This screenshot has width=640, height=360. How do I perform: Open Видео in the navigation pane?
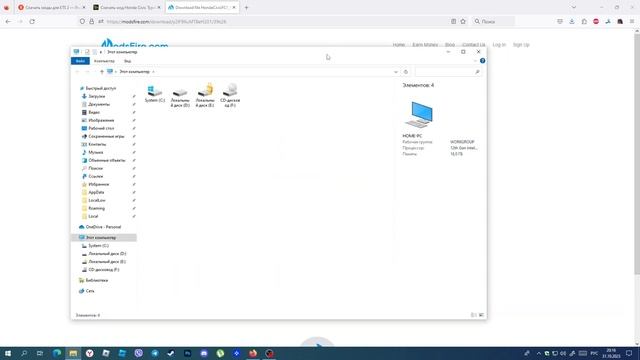(93, 112)
